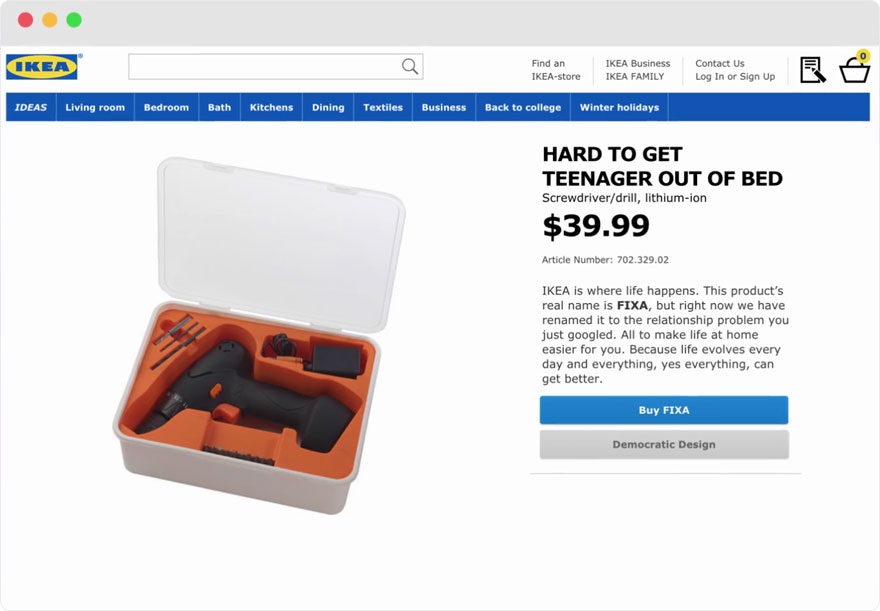The height and width of the screenshot is (611, 880).
Task: Open the Kitchens navigation item
Action: (x=271, y=107)
